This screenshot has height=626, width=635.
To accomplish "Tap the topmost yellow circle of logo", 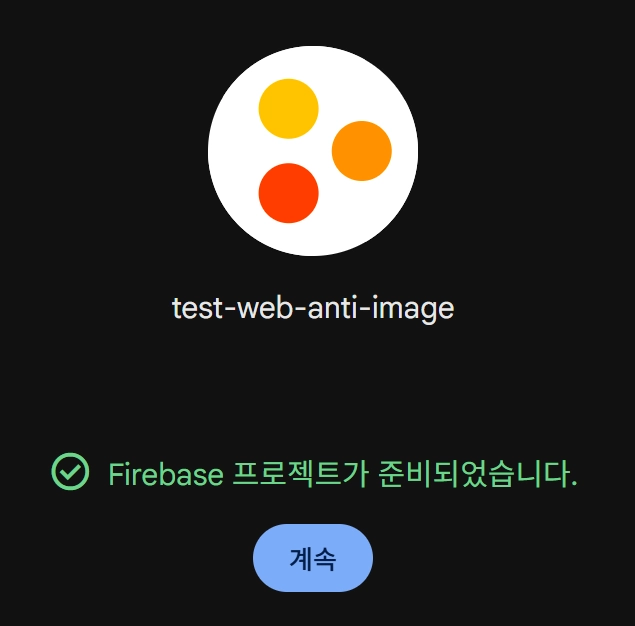I will tap(288, 109).
